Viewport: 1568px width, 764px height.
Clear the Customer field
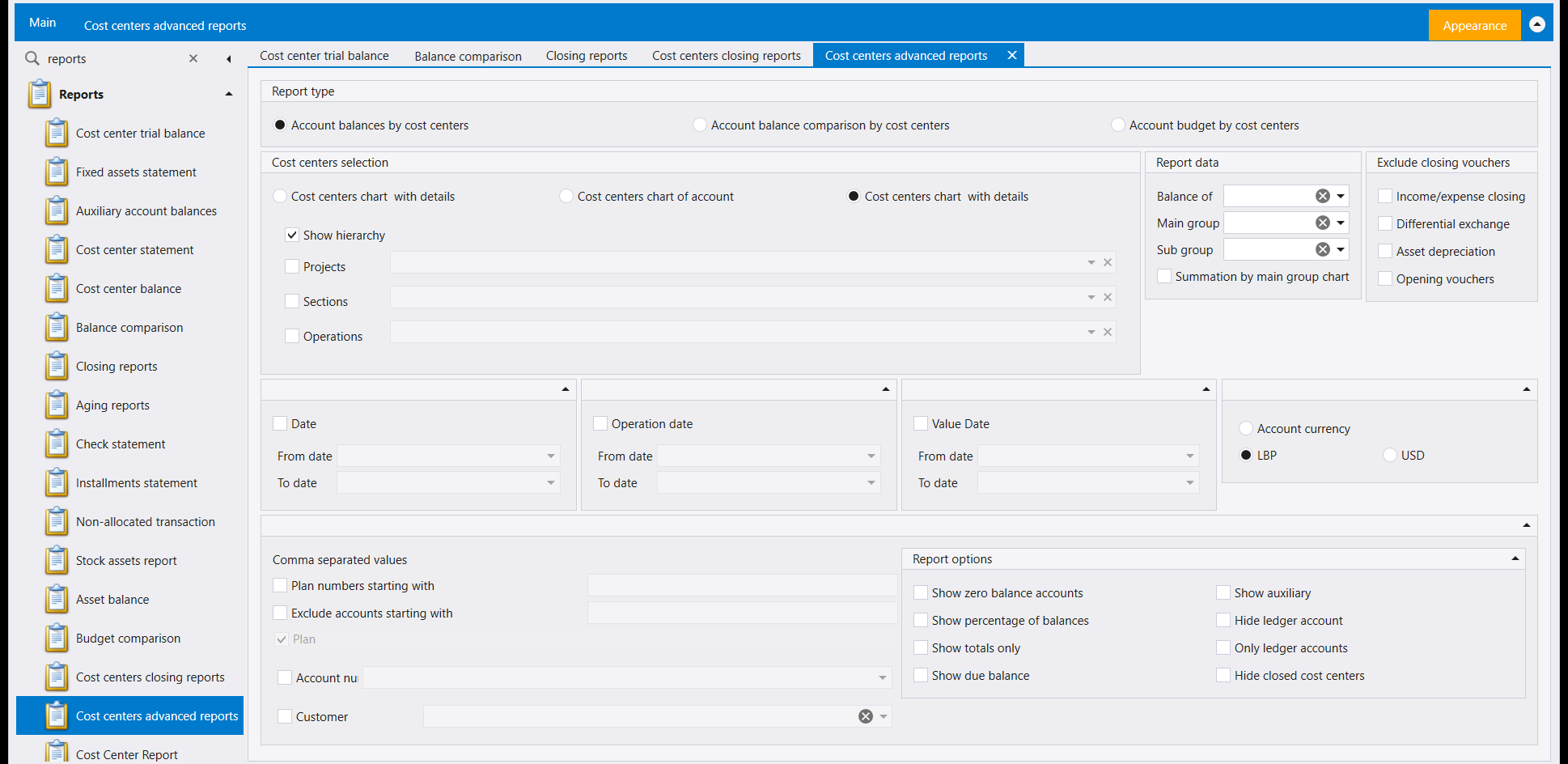[866, 716]
